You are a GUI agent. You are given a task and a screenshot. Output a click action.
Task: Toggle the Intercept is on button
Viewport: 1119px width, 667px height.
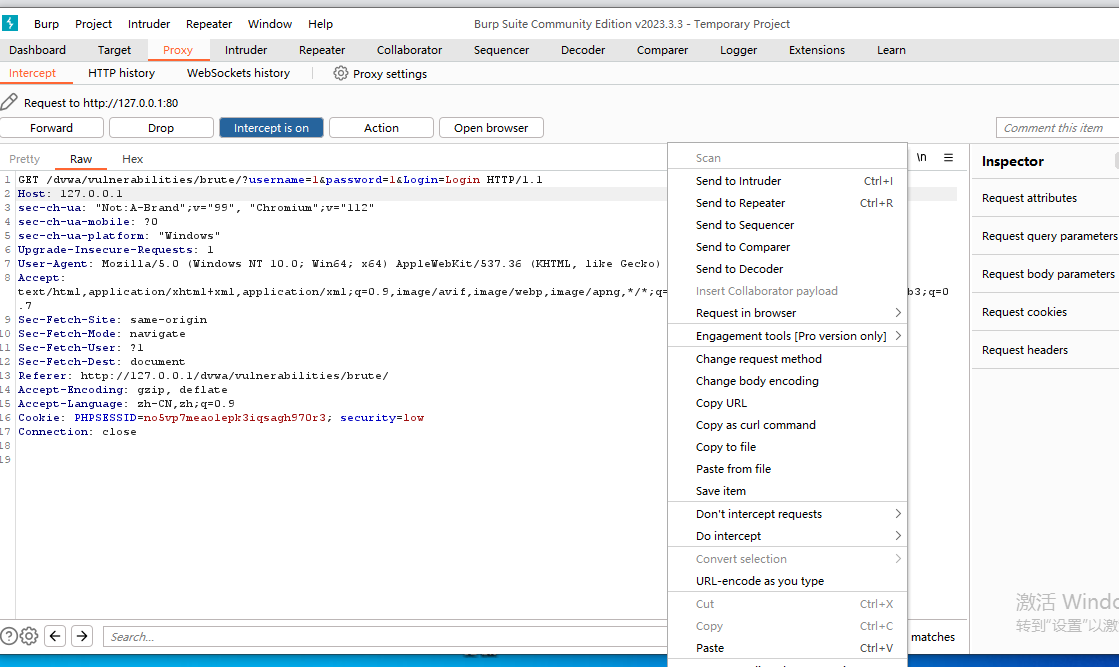(x=271, y=128)
